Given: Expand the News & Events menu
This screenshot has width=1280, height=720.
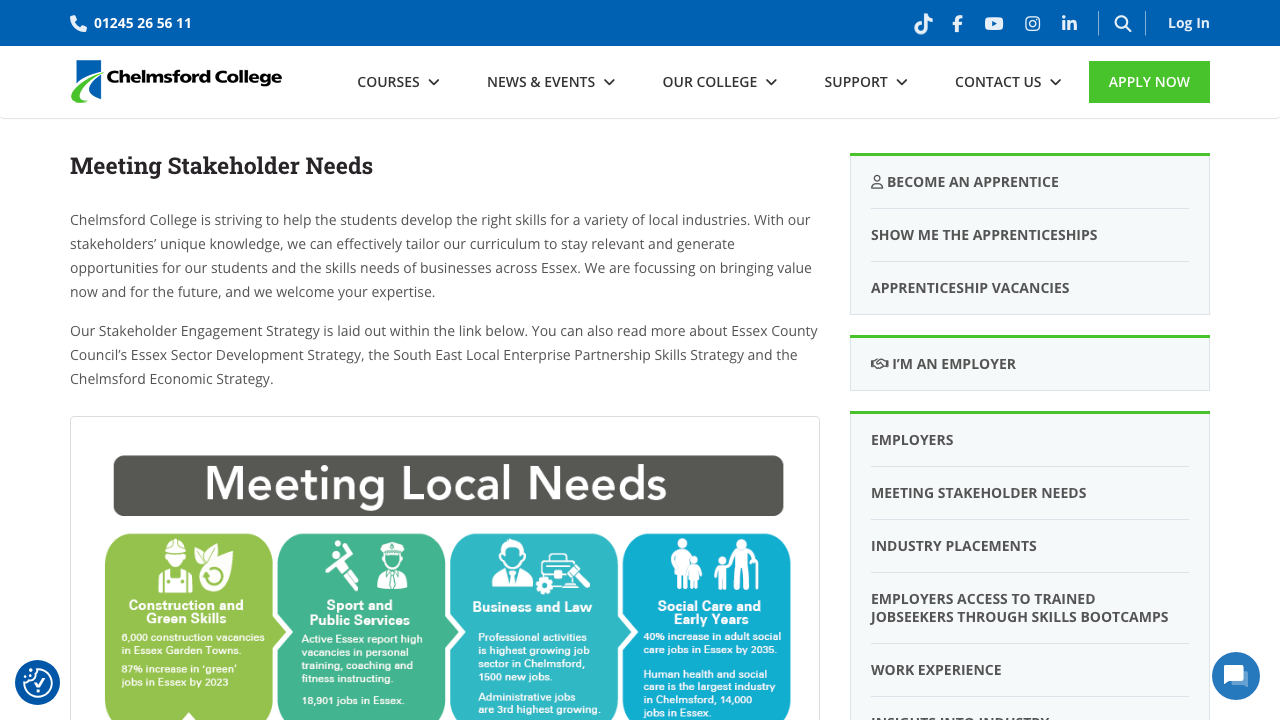Looking at the screenshot, I should 550,82.
